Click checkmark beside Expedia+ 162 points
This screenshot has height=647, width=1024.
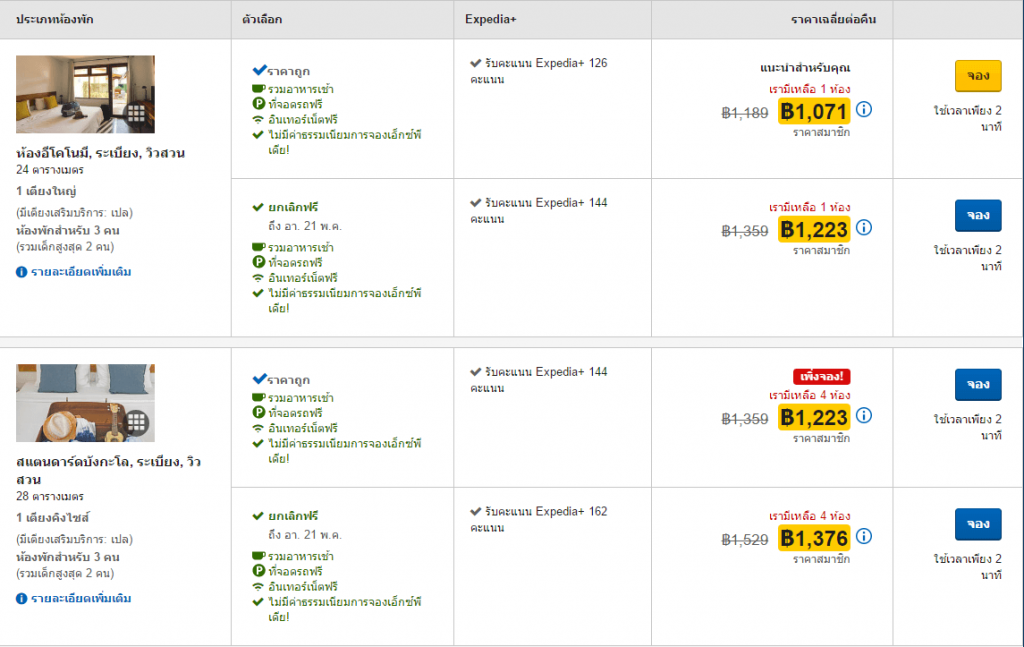pyautogui.click(x=476, y=512)
